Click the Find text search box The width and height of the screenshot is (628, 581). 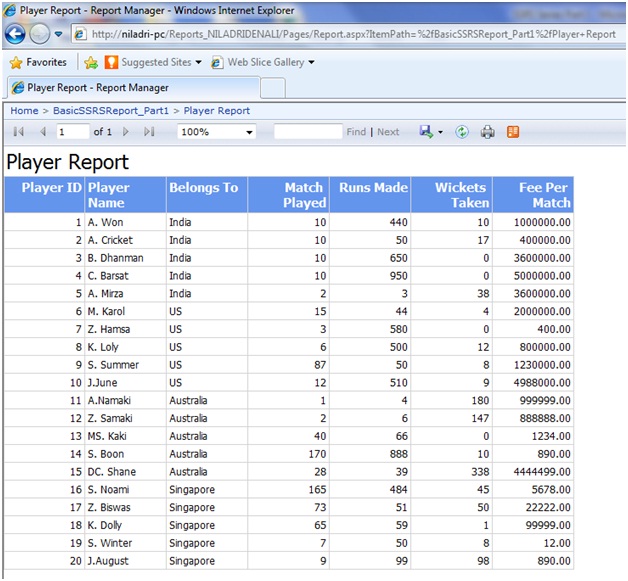point(308,132)
